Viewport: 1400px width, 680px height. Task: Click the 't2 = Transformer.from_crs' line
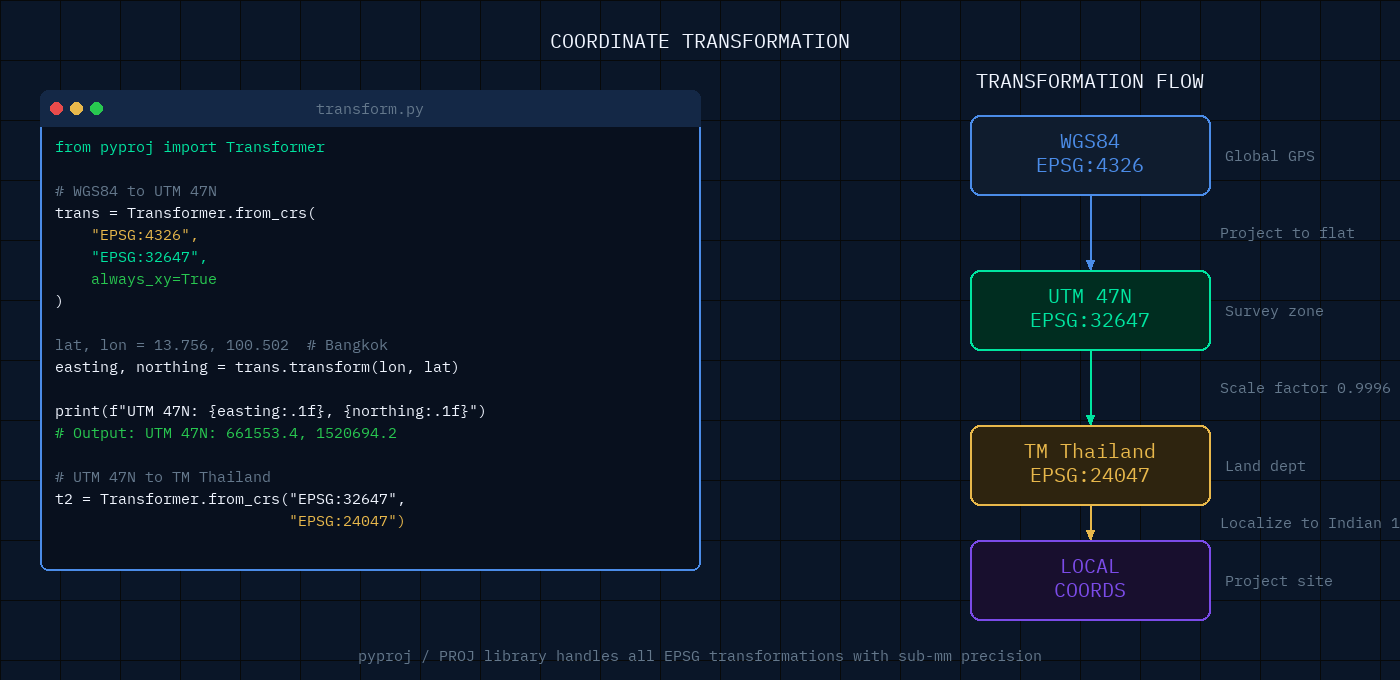click(x=231, y=499)
